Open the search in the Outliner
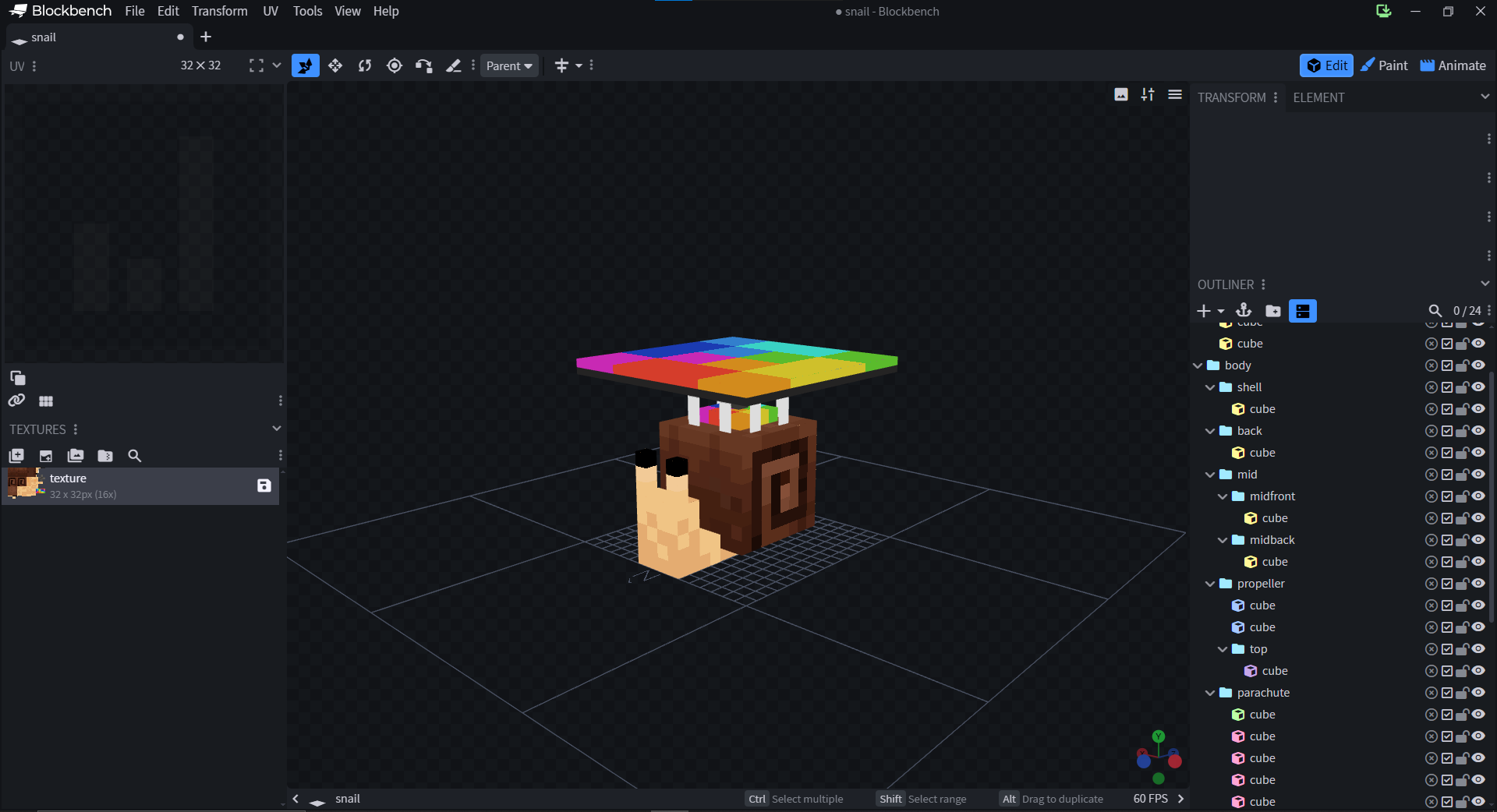Screen dimensions: 1497x812 click(x=1435, y=310)
